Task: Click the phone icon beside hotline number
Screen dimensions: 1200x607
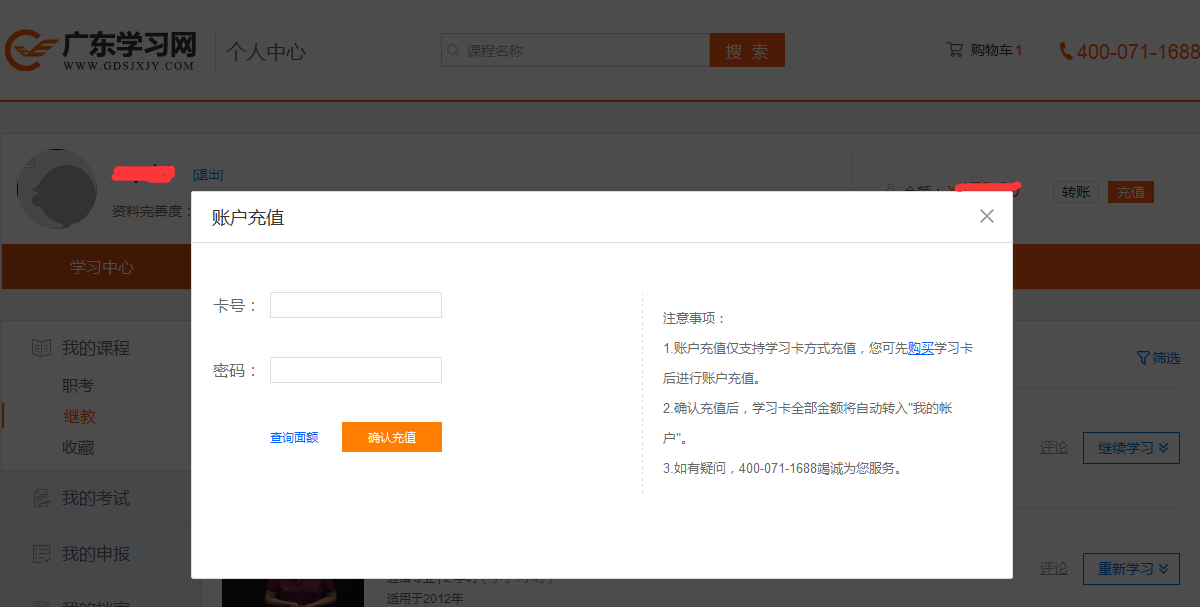Action: click(x=1066, y=51)
